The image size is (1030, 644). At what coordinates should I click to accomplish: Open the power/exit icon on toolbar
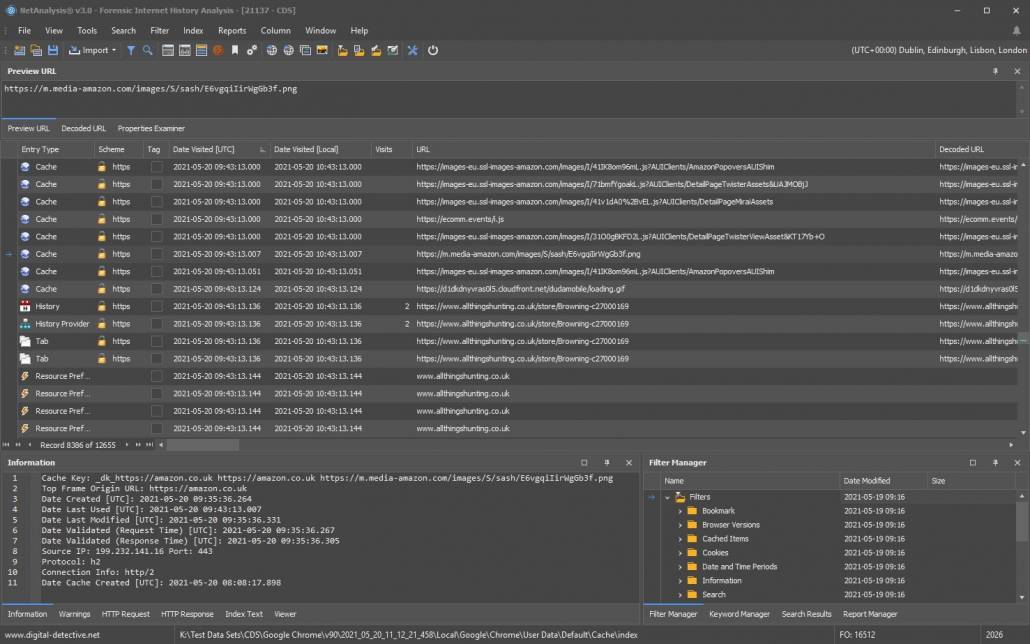pos(432,50)
